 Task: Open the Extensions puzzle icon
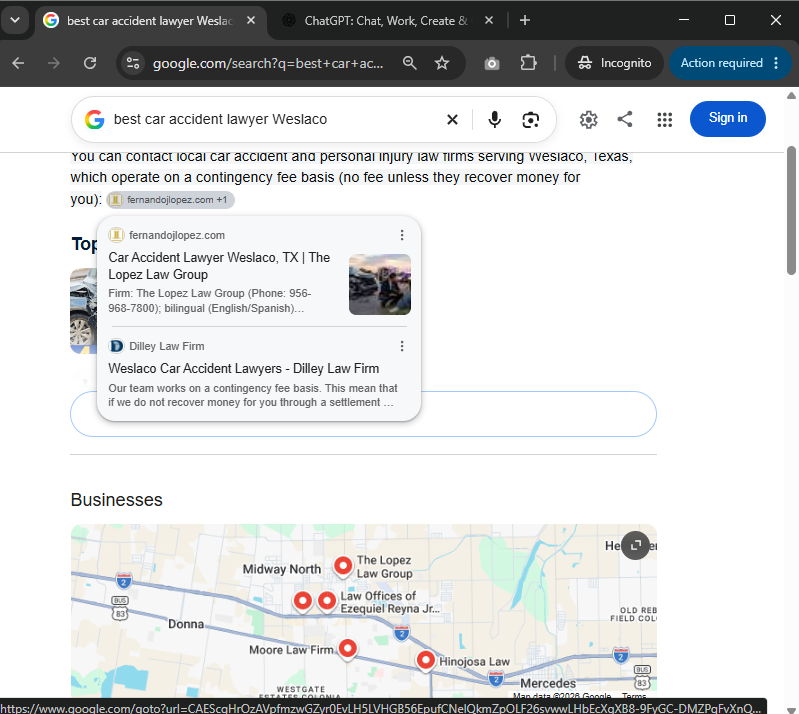click(x=528, y=63)
